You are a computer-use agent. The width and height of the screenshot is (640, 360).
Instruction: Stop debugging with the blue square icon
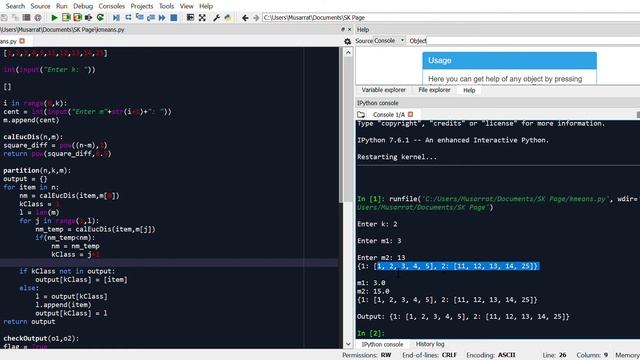click(x=173, y=18)
